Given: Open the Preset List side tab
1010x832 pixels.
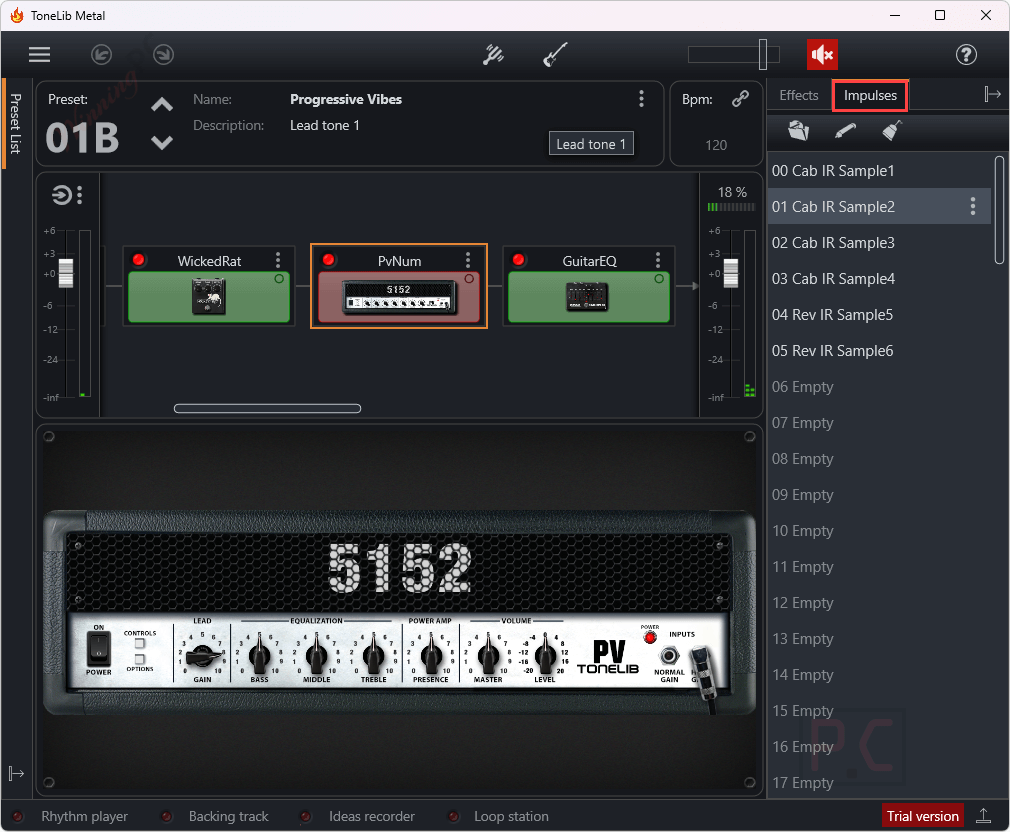Looking at the screenshot, I should pyautogui.click(x=15, y=123).
